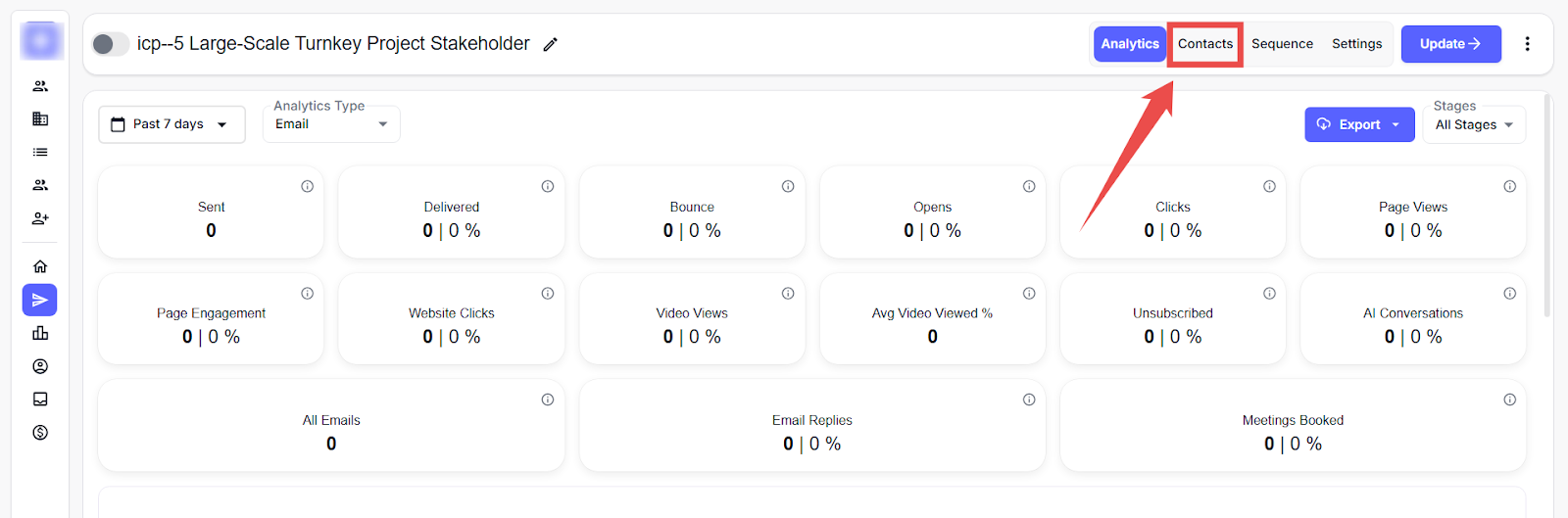Image resolution: width=1568 pixels, height=518 pixels.
Task: Expand the Analytics Type dropdown
Action: 331,124
